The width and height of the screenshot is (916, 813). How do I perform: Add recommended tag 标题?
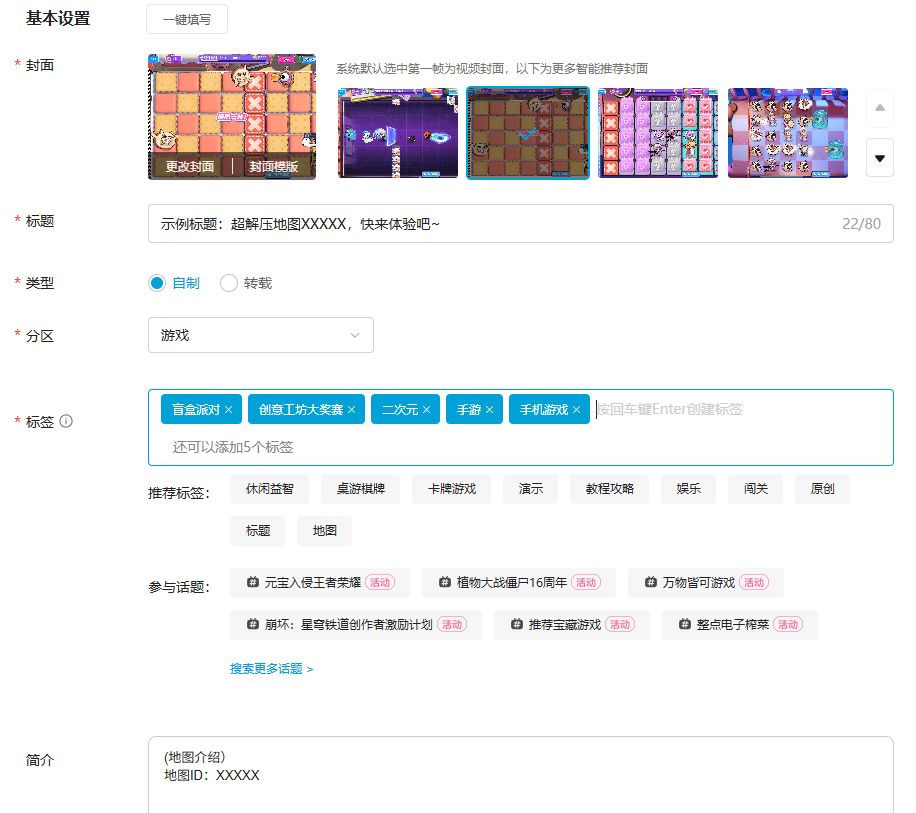coord(258,530)
